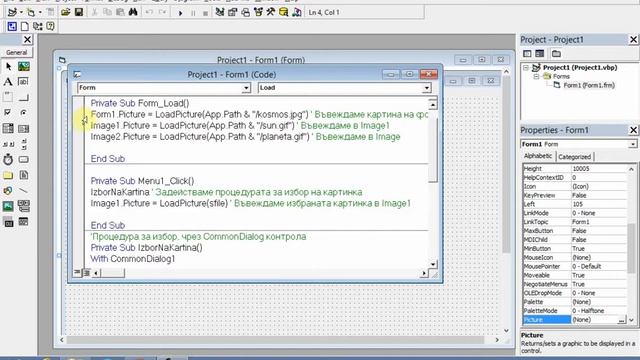The height and width of the screenshot is (360, 640).
Task: Select the FileListBox control in the toolbox
Action: pos(24,175)
